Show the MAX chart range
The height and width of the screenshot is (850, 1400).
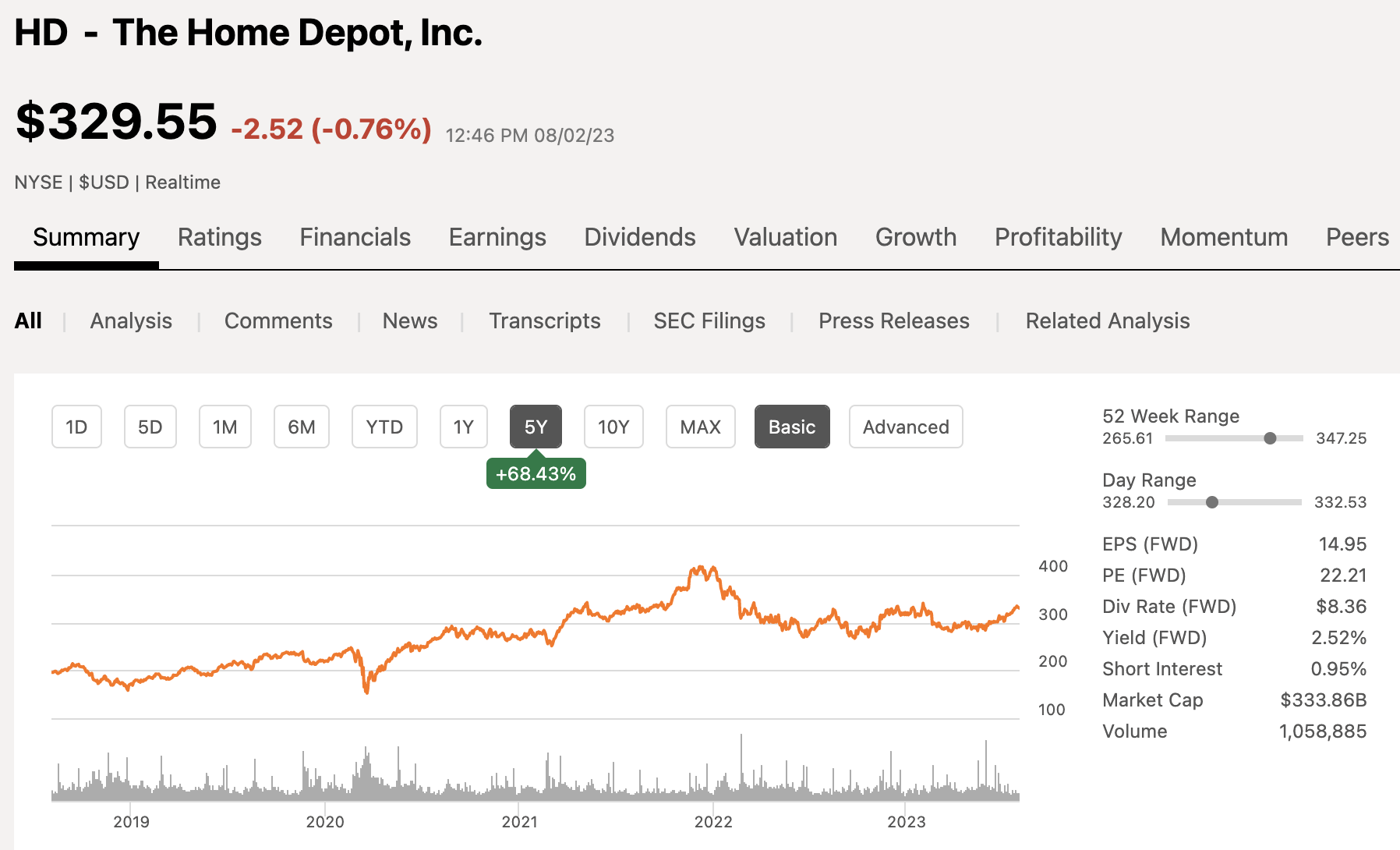click(701, 427)
